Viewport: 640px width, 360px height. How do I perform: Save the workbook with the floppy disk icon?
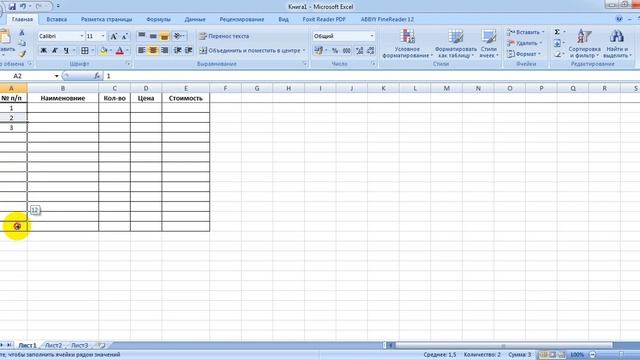pyautogui.click(x=12, y=7)
